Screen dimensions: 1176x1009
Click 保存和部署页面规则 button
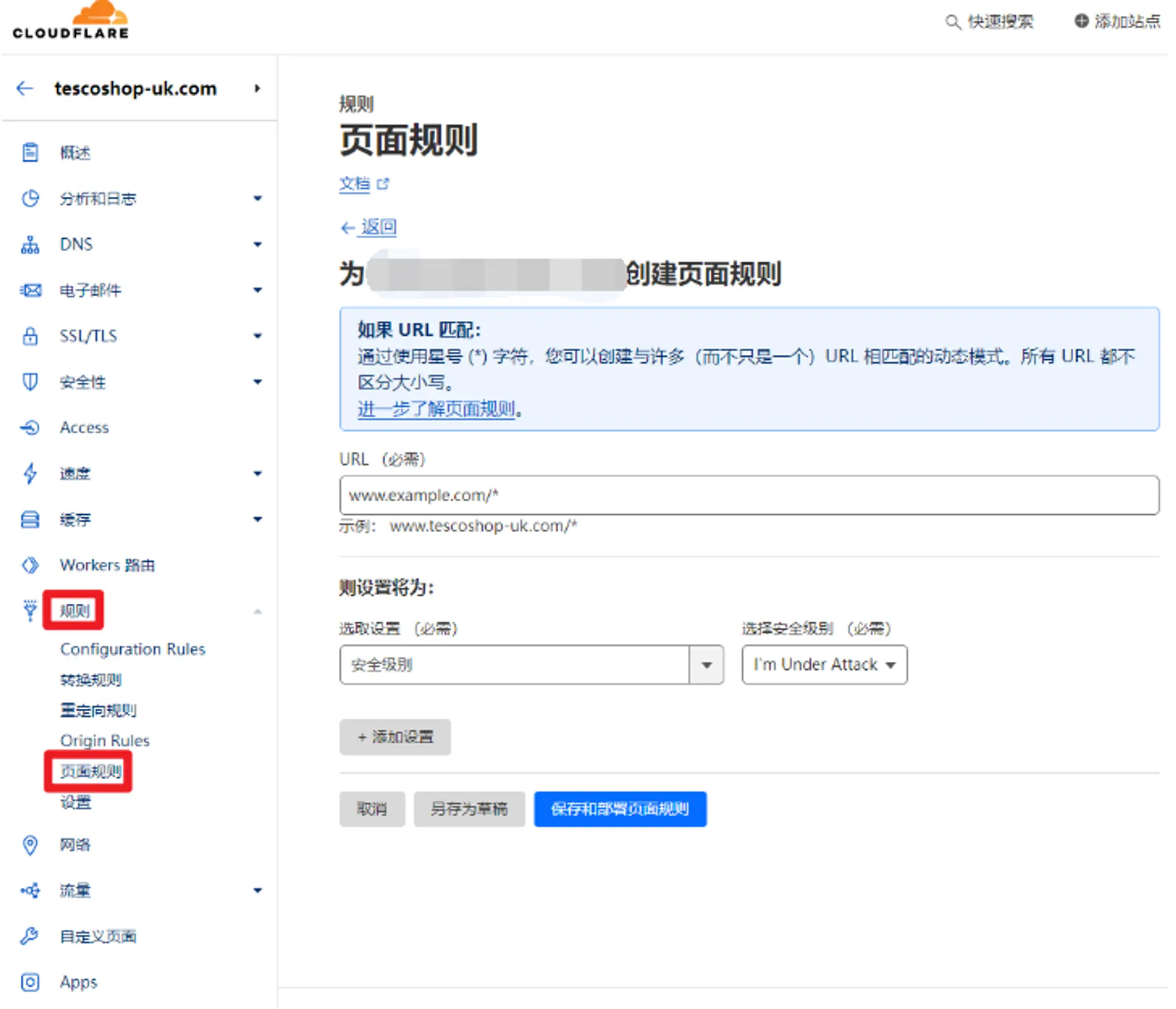(x=620, y=809)
